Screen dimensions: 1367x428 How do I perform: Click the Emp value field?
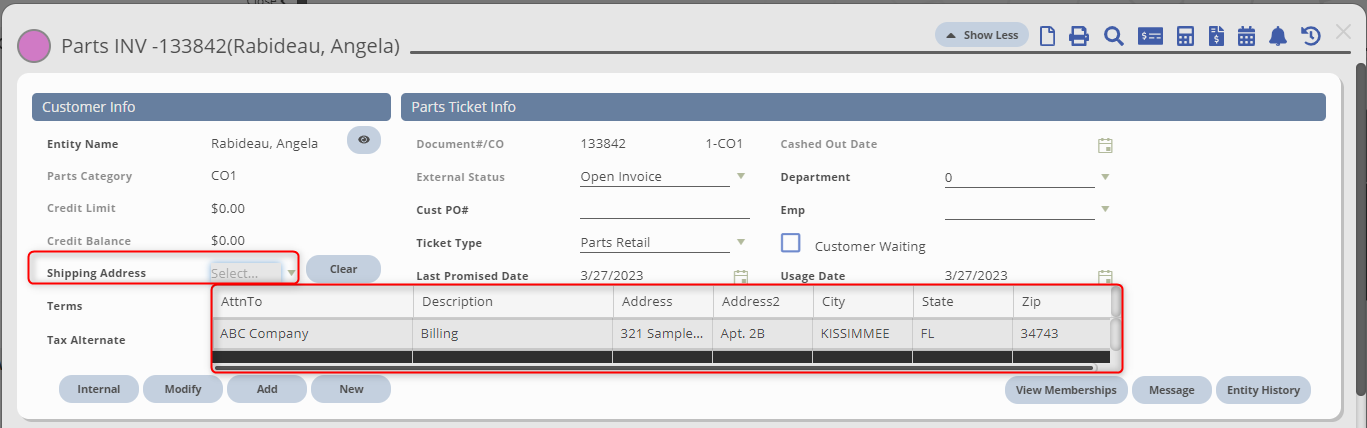pos(1020,210)
